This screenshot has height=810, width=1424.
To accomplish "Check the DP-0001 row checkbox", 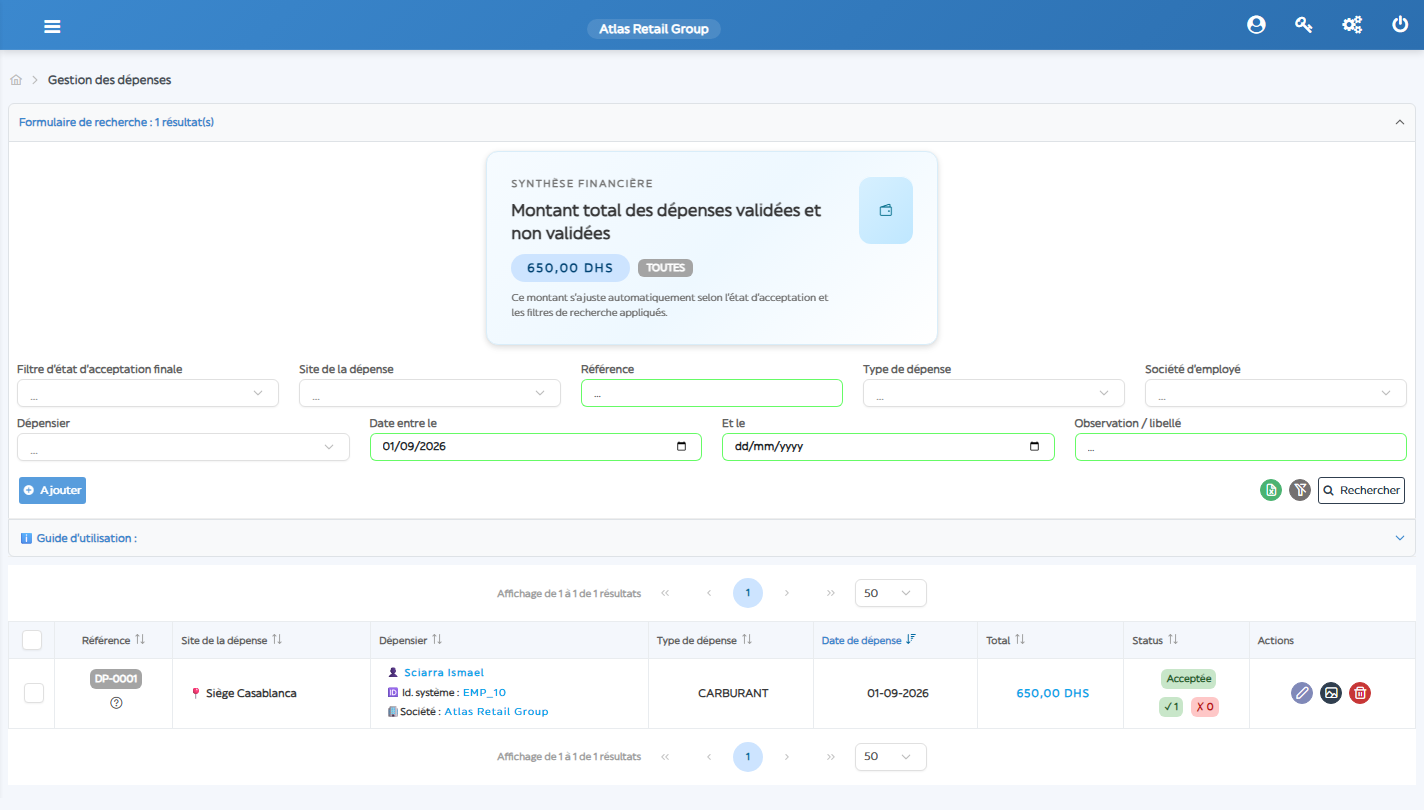I will click(34, 693).
